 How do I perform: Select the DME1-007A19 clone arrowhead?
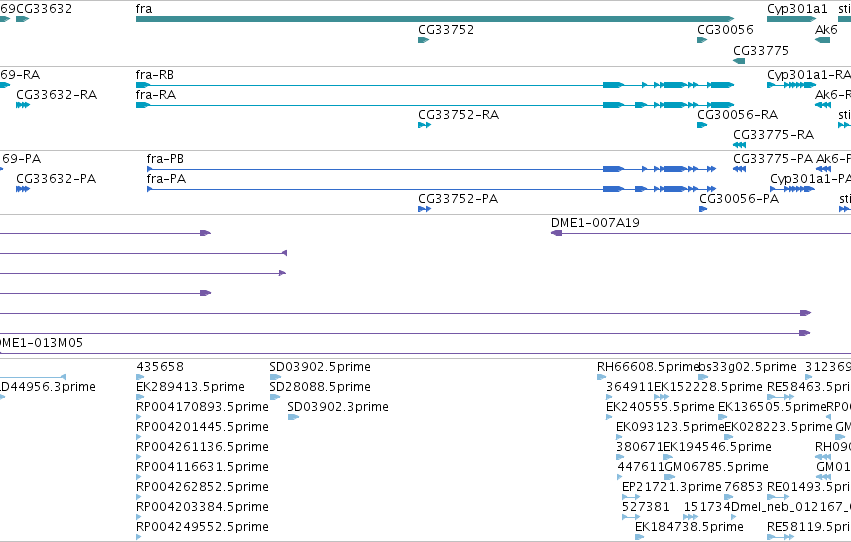(556, 233)
